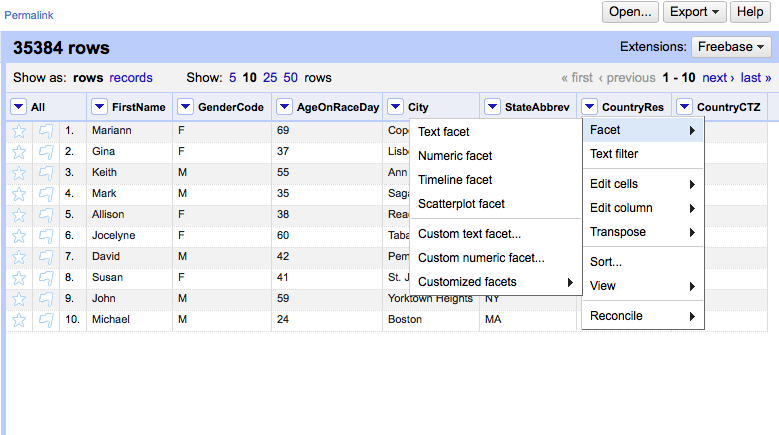The width and height of the screenshot is (779, 435).
Task: Go to next page of rows
Action: pyautogui.click(x=718, y=77)
